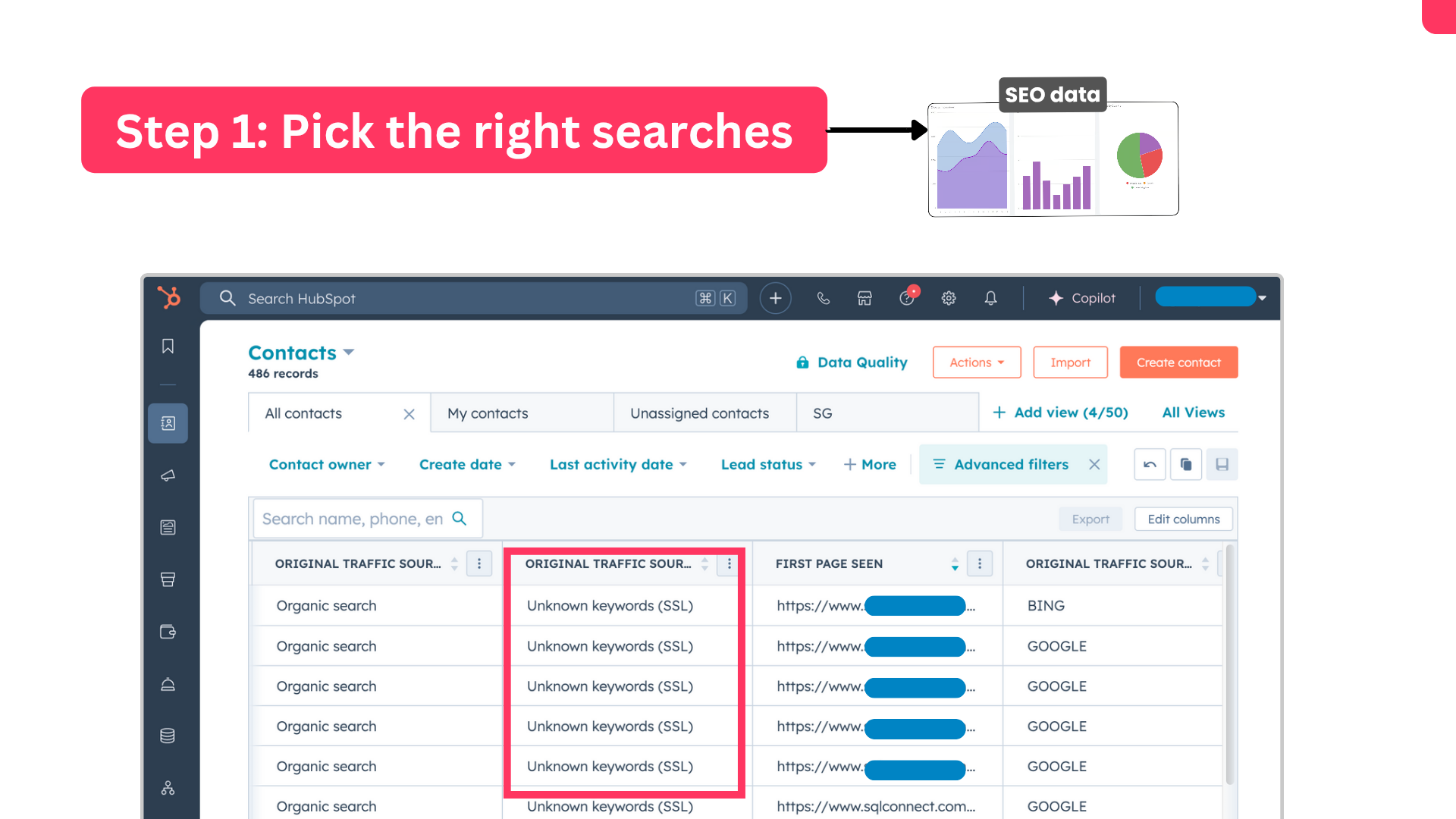Open the create new plus button
The height and width of the screenshot is (819, 1456).
(775, 298)
